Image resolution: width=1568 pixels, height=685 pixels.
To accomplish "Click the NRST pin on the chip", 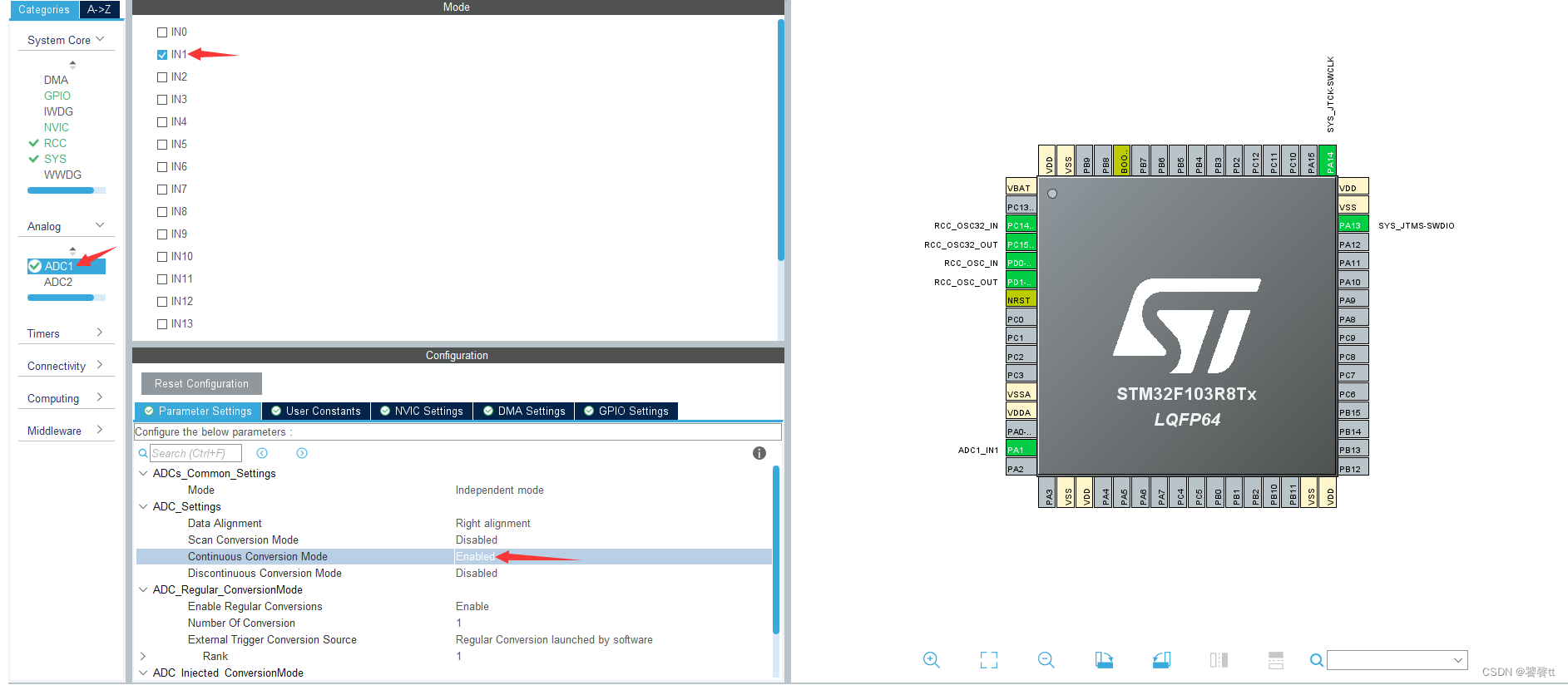I will click(1021, 300).
